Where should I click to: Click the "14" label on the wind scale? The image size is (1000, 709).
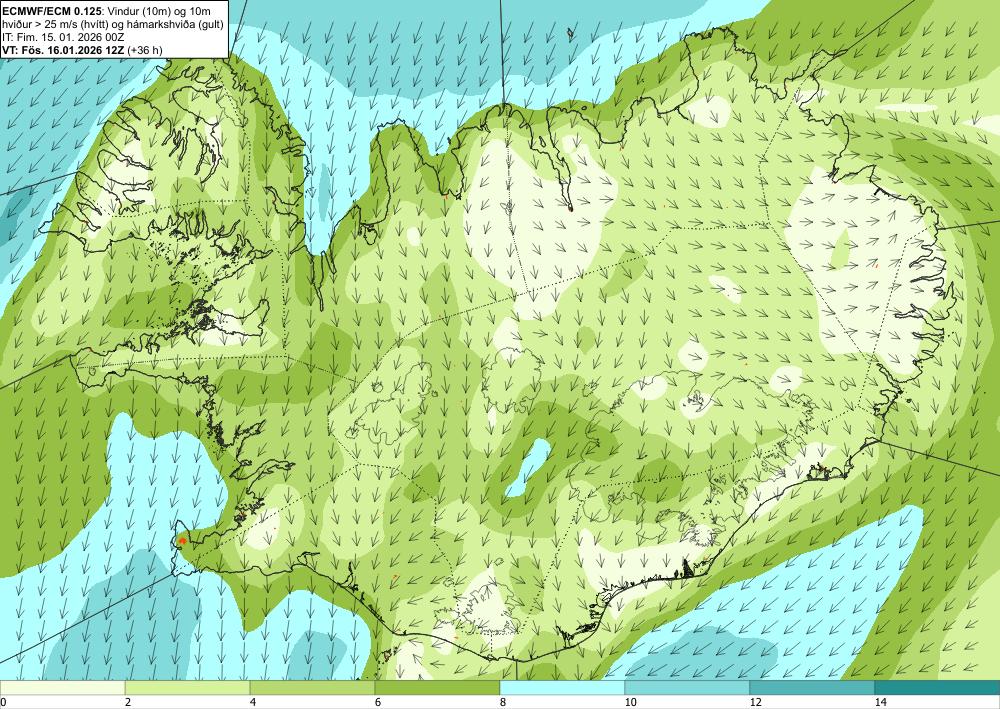tap(881, 702)
